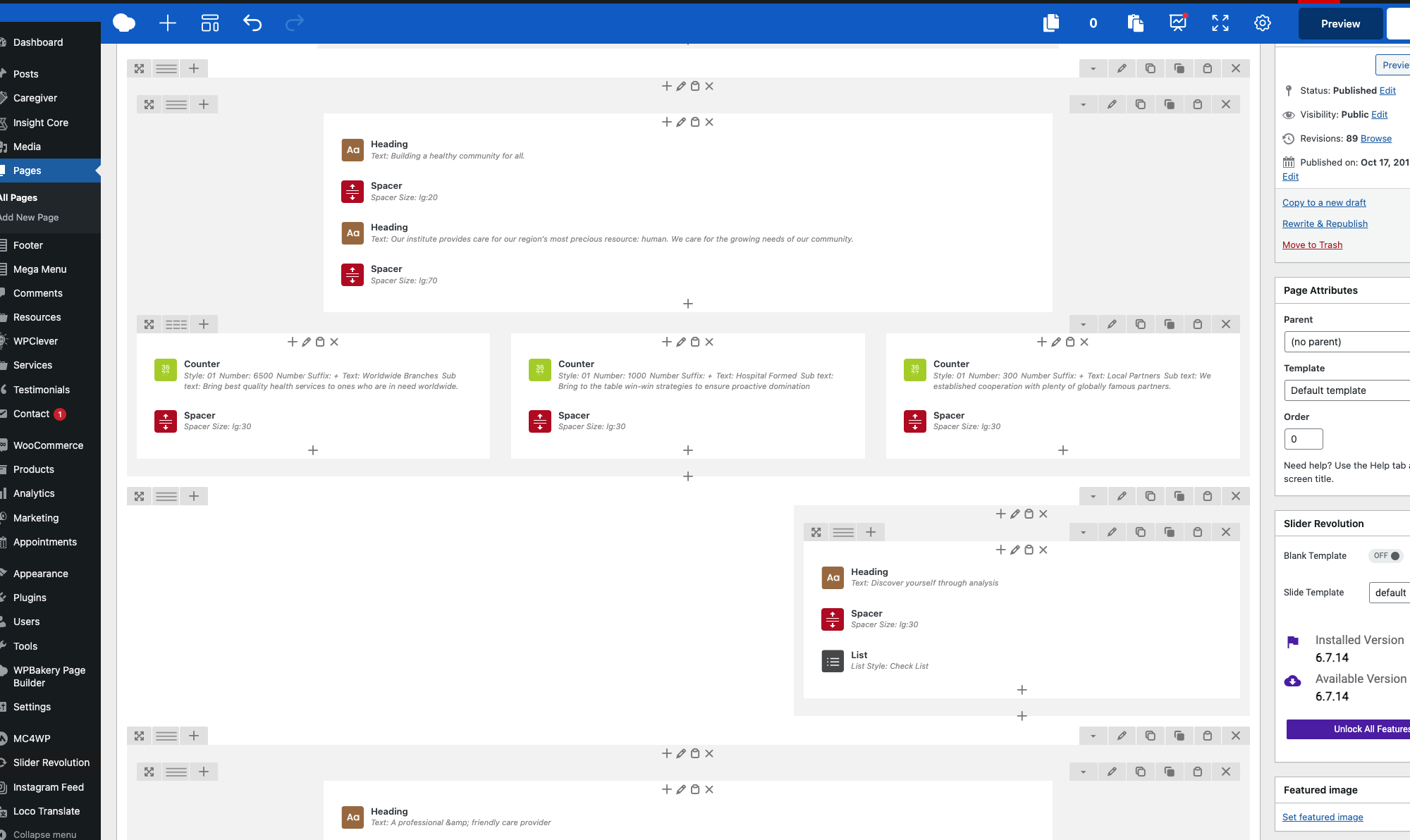The image size is (1410, 840).
Task: Open Dashboard in admin menu
Action: 38,42
